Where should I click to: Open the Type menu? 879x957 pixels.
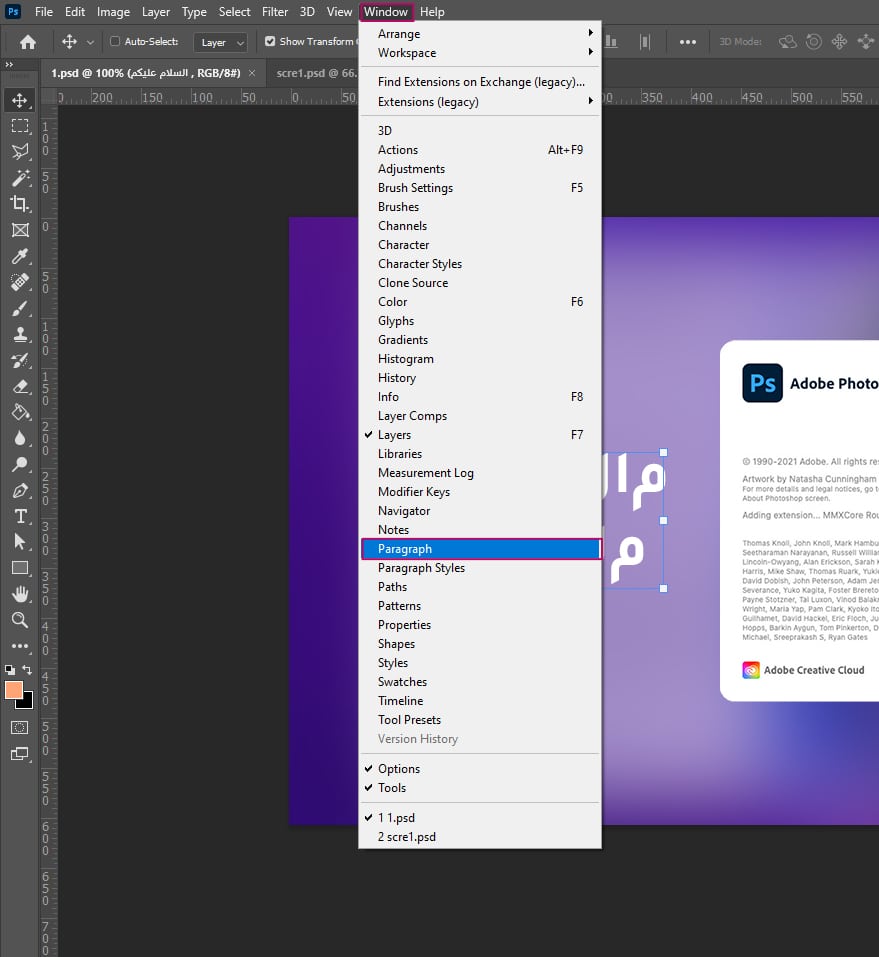point(194,12)
